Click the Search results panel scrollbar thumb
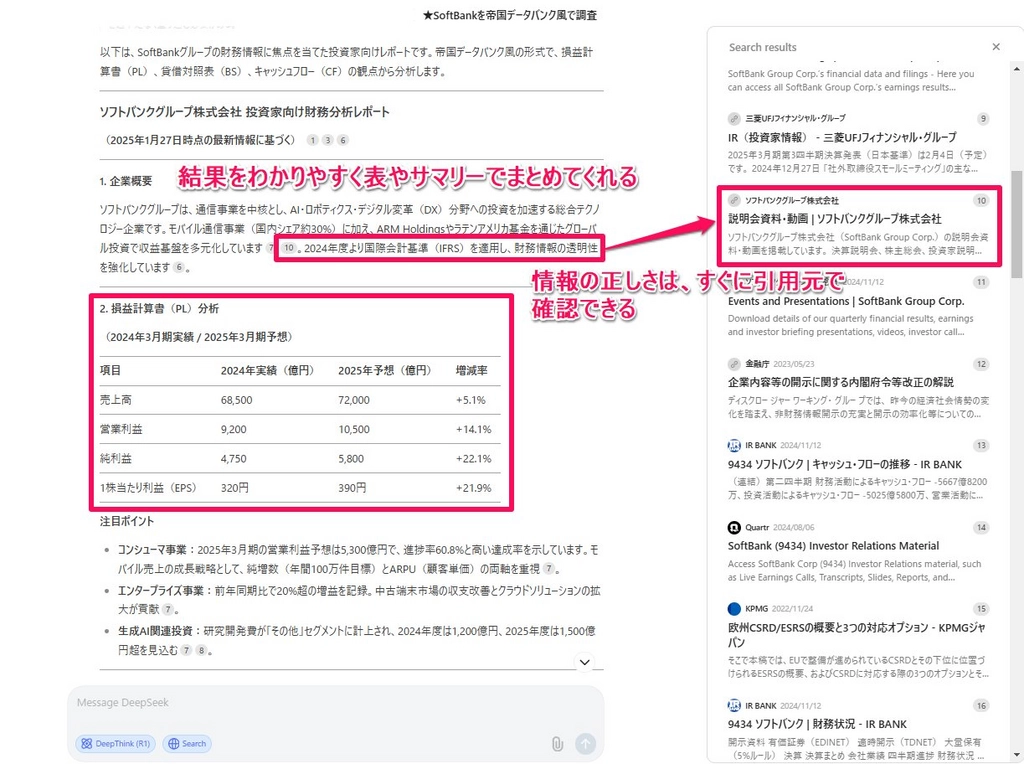Screen dimensions: 1024x764 (1017, 224)
